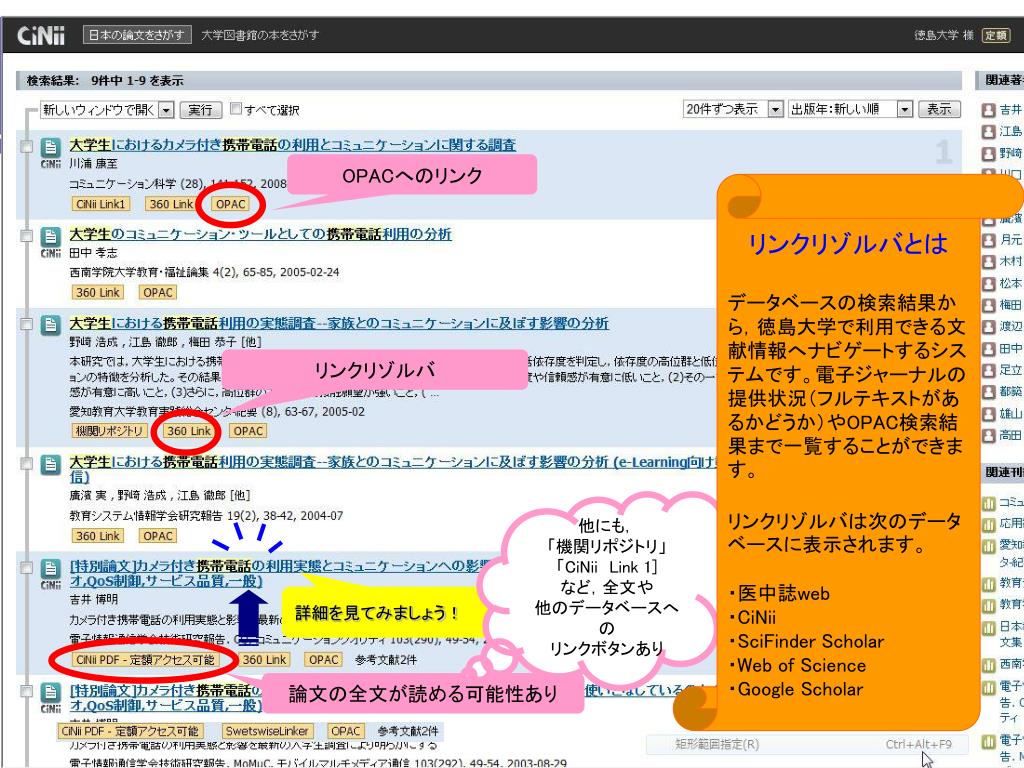
Task: Click the document icon for 川浦 康至's article
Action: (50, 148)
